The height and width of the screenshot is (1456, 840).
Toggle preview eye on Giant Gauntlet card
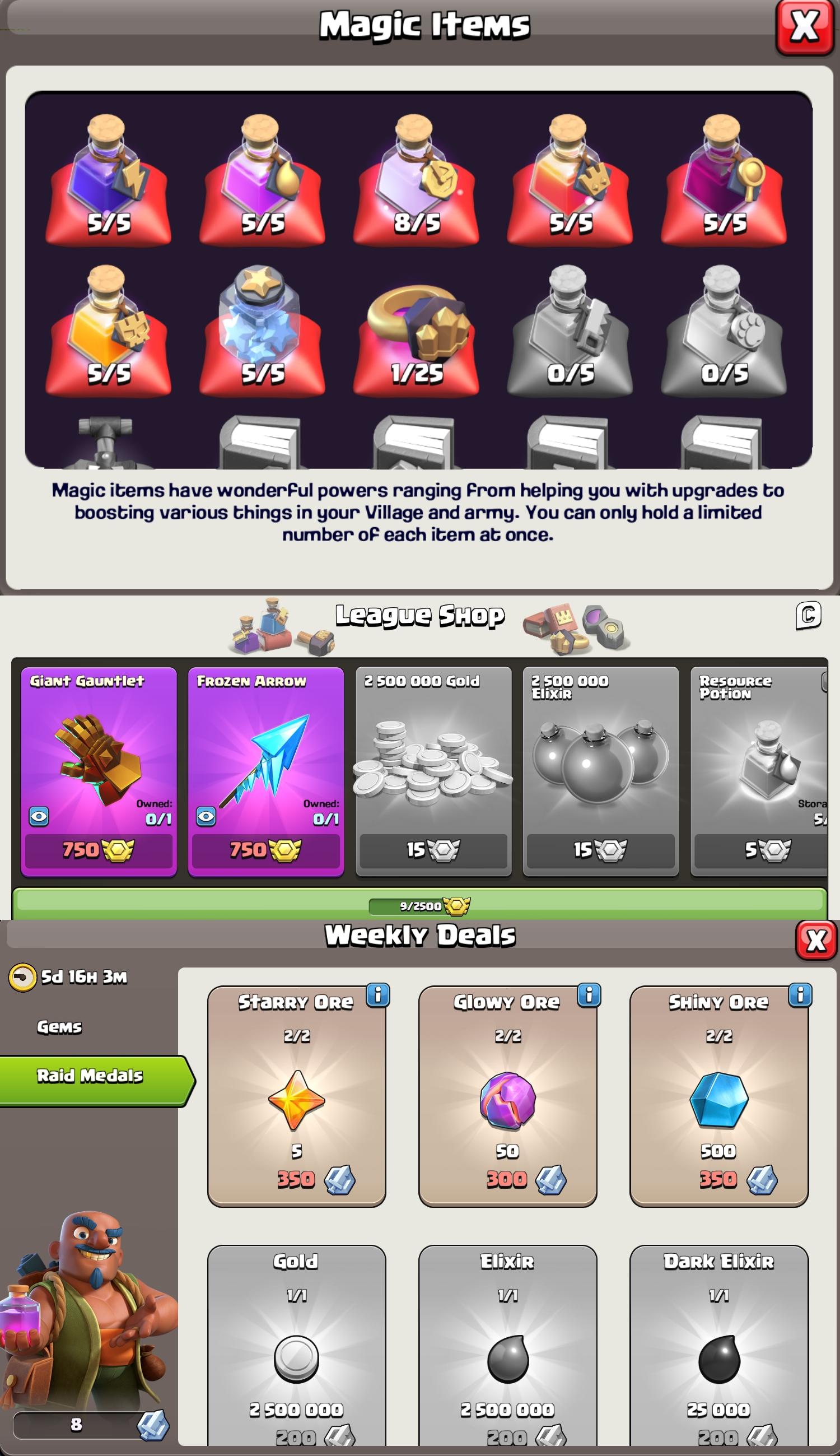tap(39, 816)
